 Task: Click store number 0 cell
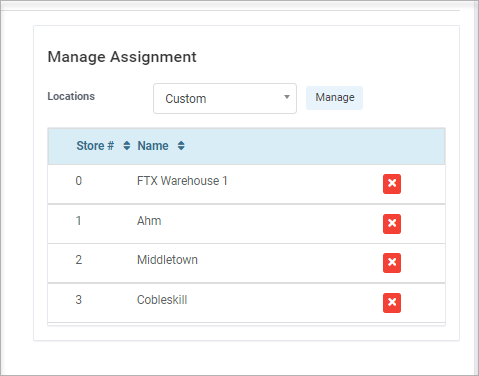click(79, 181)
